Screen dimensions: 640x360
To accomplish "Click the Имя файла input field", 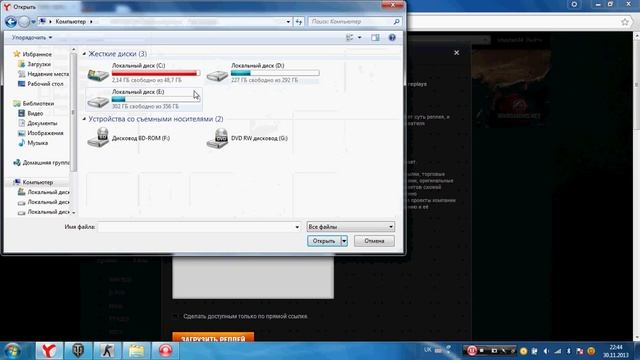I will [x=196, y=227].
